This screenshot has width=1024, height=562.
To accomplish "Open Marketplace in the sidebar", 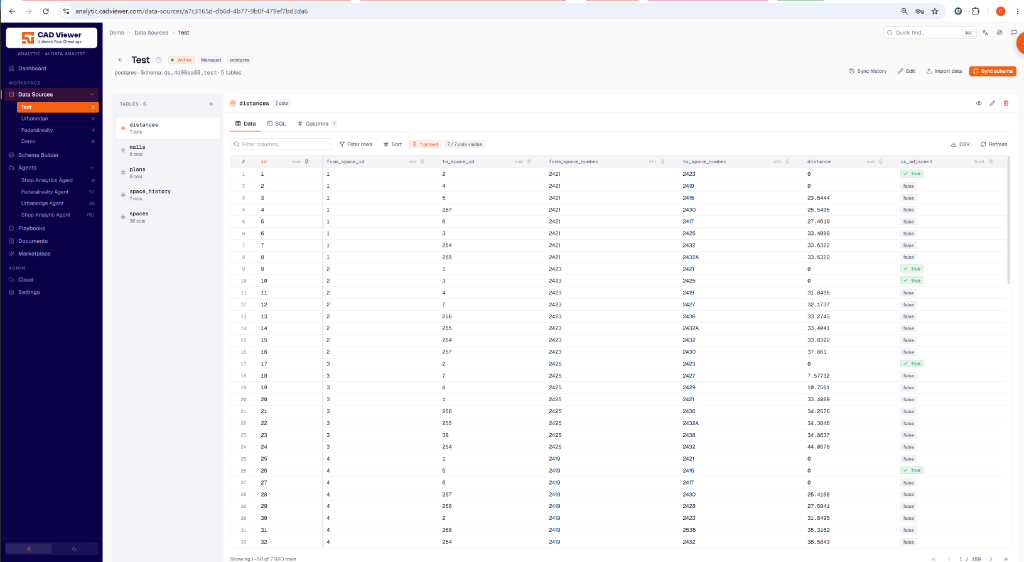I will (x=34, y=254).
